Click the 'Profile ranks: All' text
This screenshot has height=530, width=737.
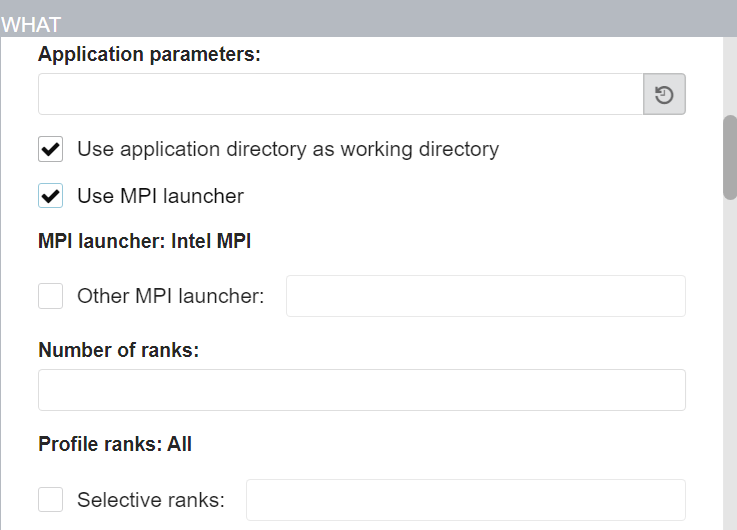[x=115, y=444]
